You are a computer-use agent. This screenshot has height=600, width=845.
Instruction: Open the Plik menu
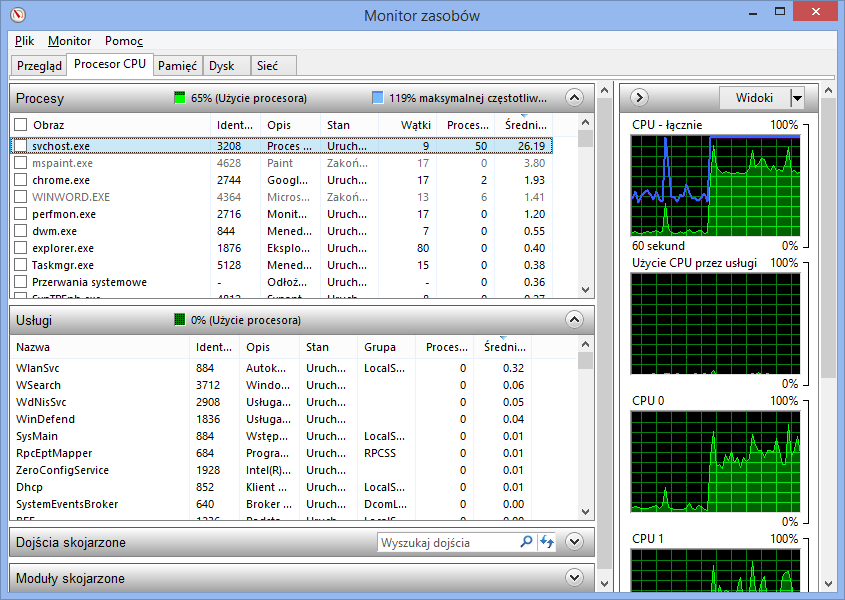pyautogui.click(x=24, y=41)
